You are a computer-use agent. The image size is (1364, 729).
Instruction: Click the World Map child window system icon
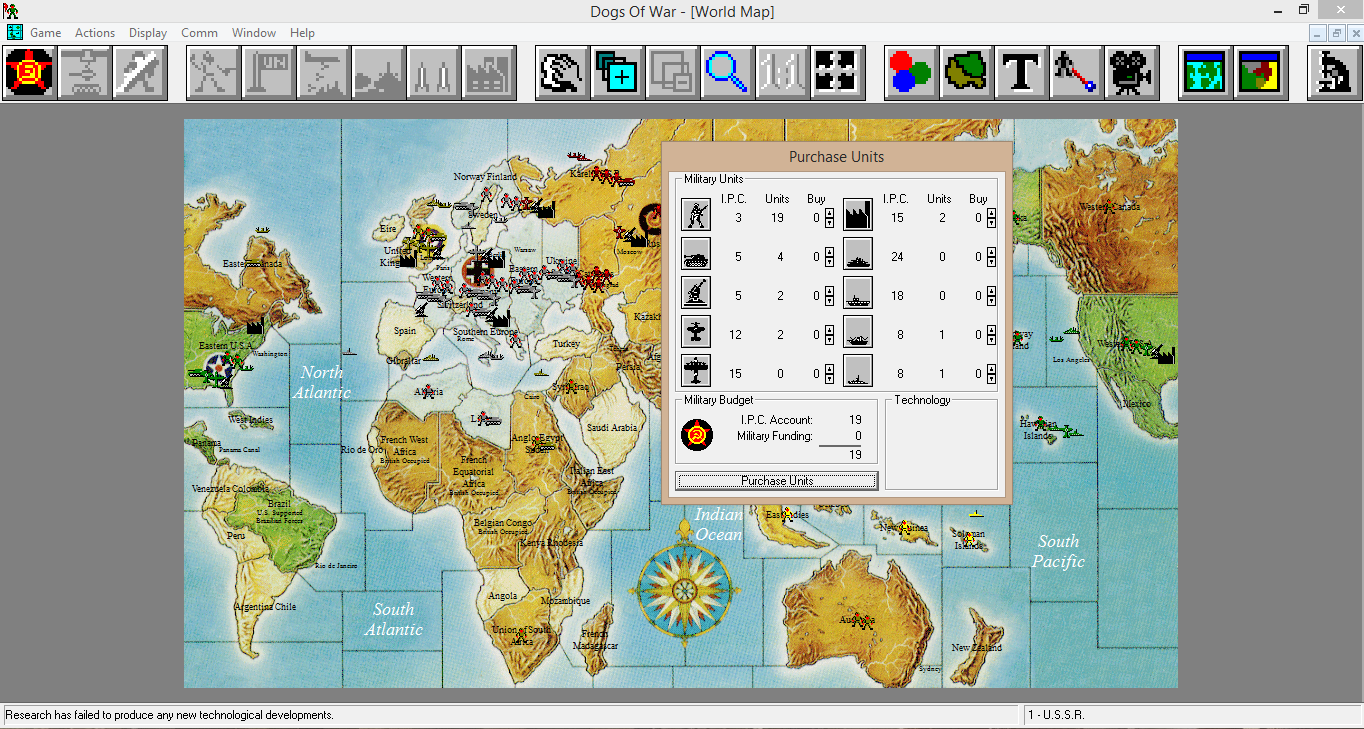(x=14, y=33)
